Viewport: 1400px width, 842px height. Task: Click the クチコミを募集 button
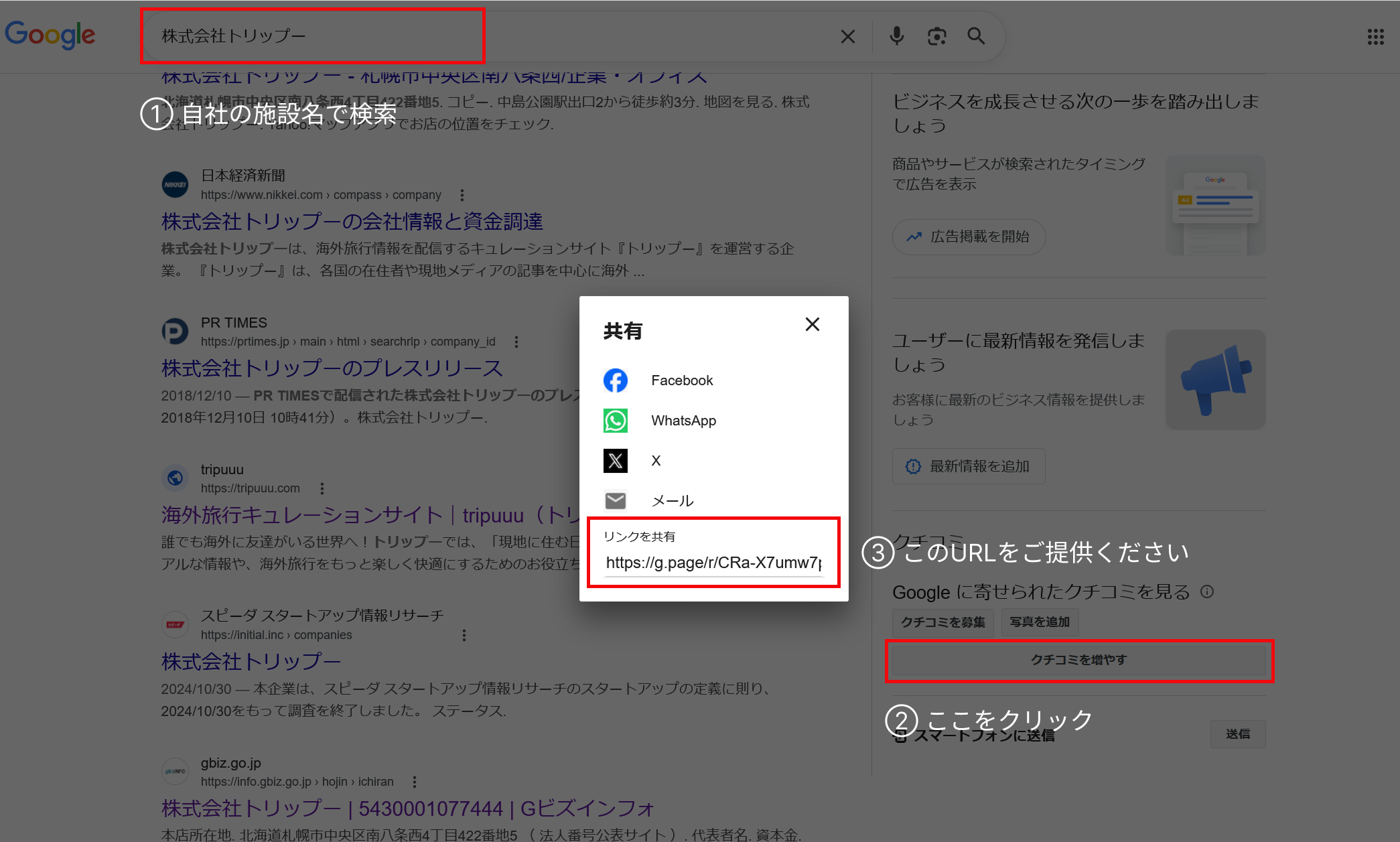(942, 622)
